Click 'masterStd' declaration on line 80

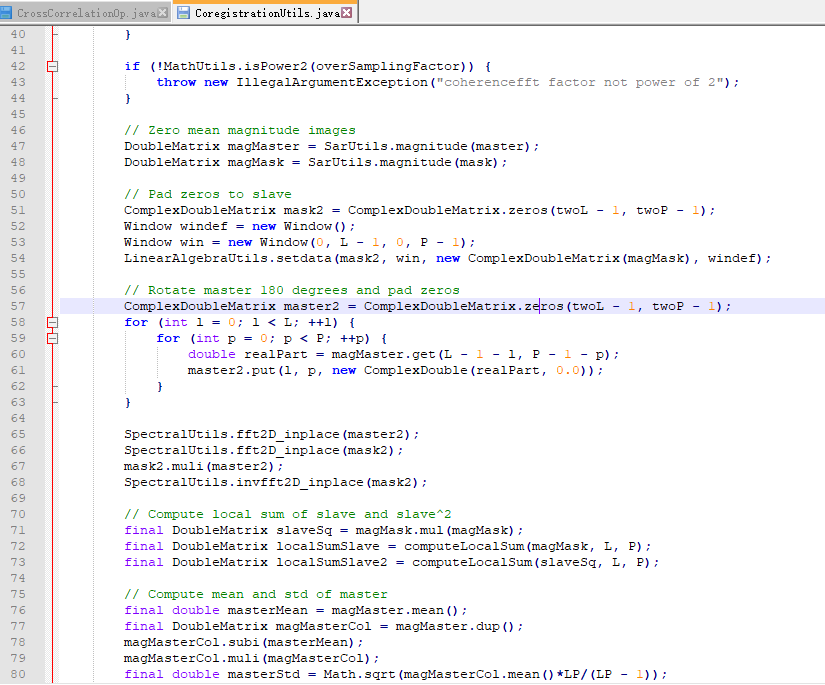pos(264,674)
